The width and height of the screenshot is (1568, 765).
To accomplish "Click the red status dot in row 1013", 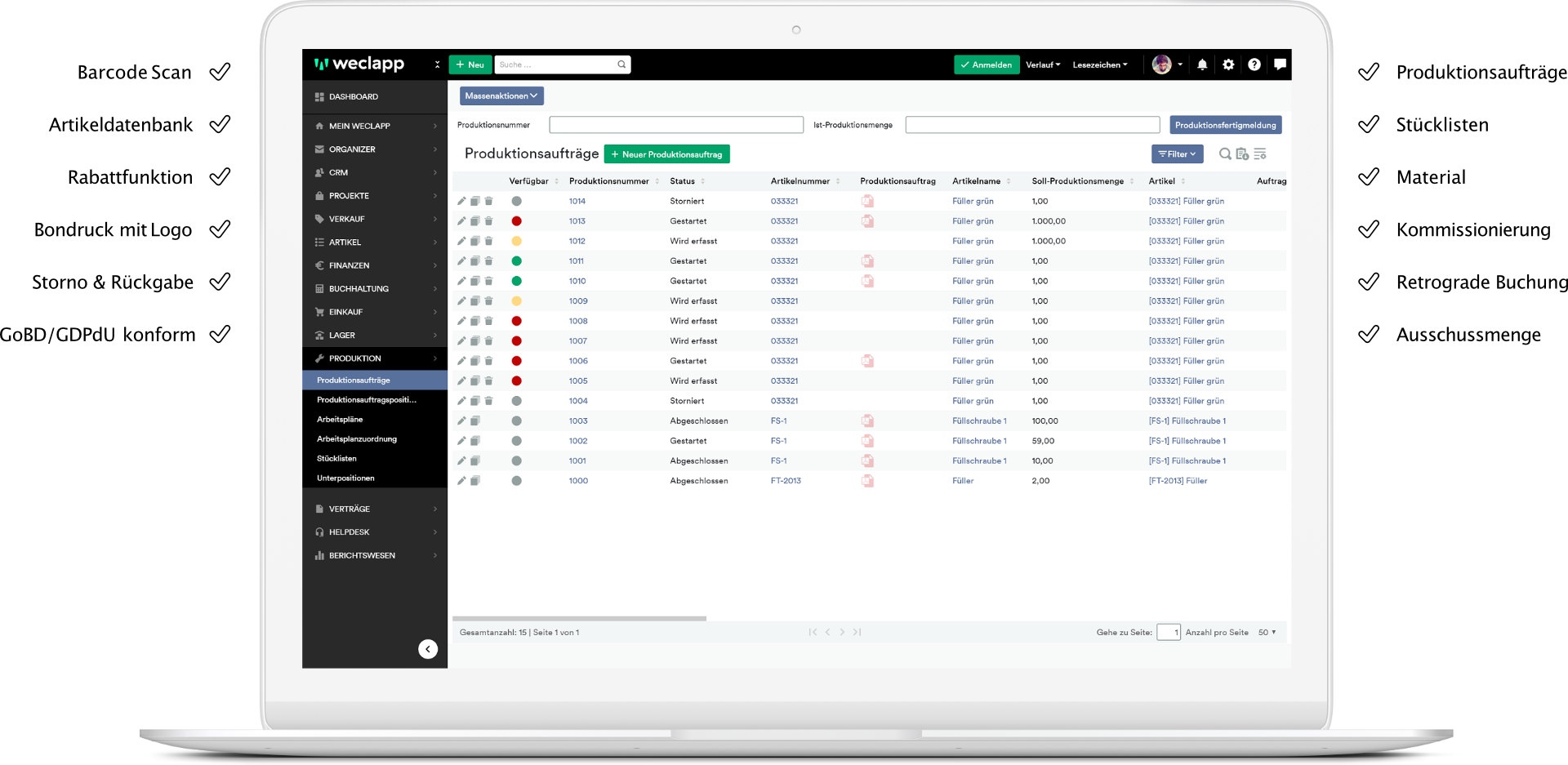I will click(516, 221).
